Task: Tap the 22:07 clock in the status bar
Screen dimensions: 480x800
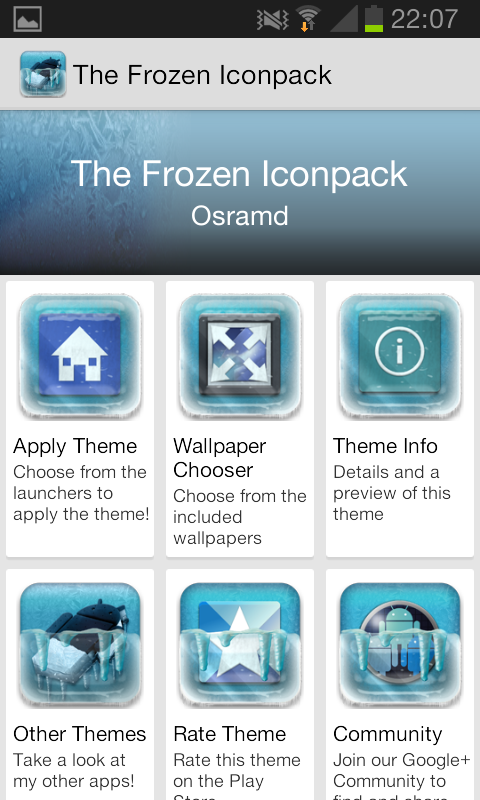Action: pyautogui.click(x=424, y=19)
